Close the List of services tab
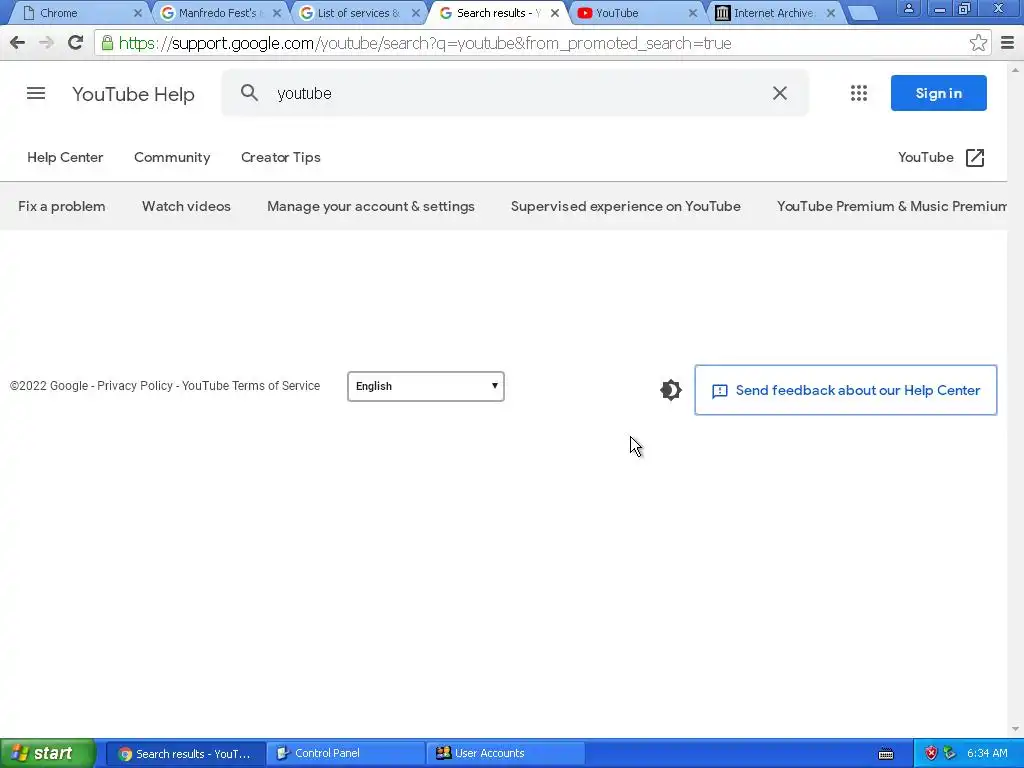 tap(416, 13)
